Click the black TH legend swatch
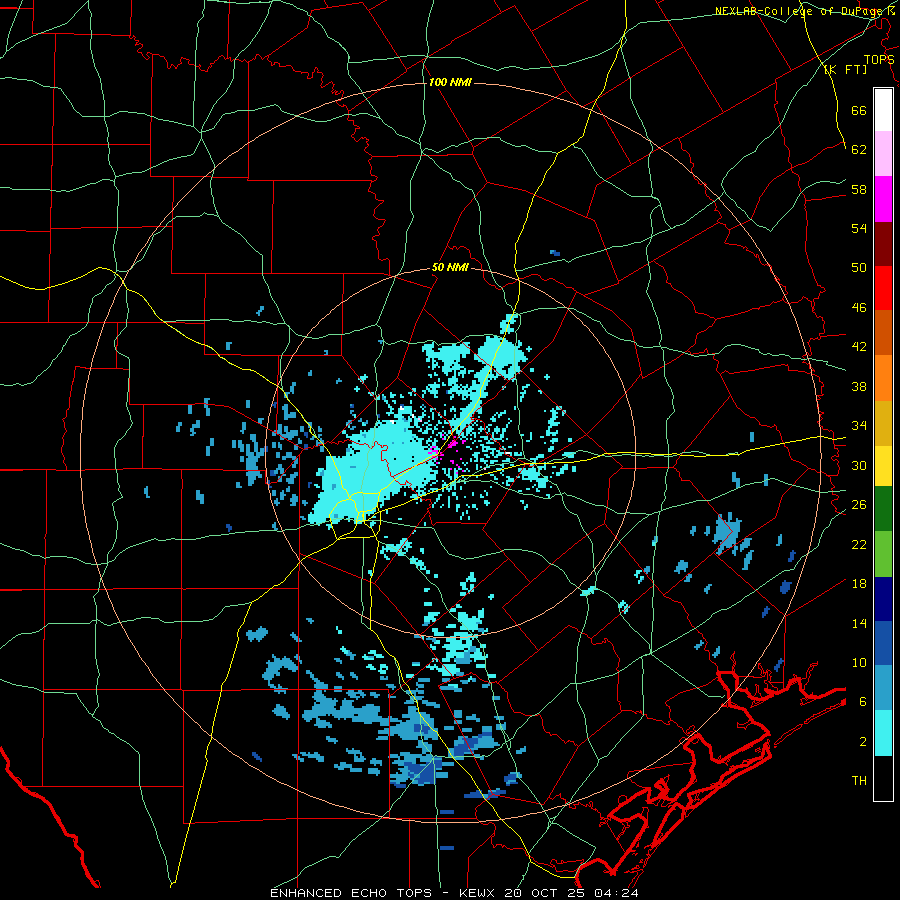 (883, 778)
